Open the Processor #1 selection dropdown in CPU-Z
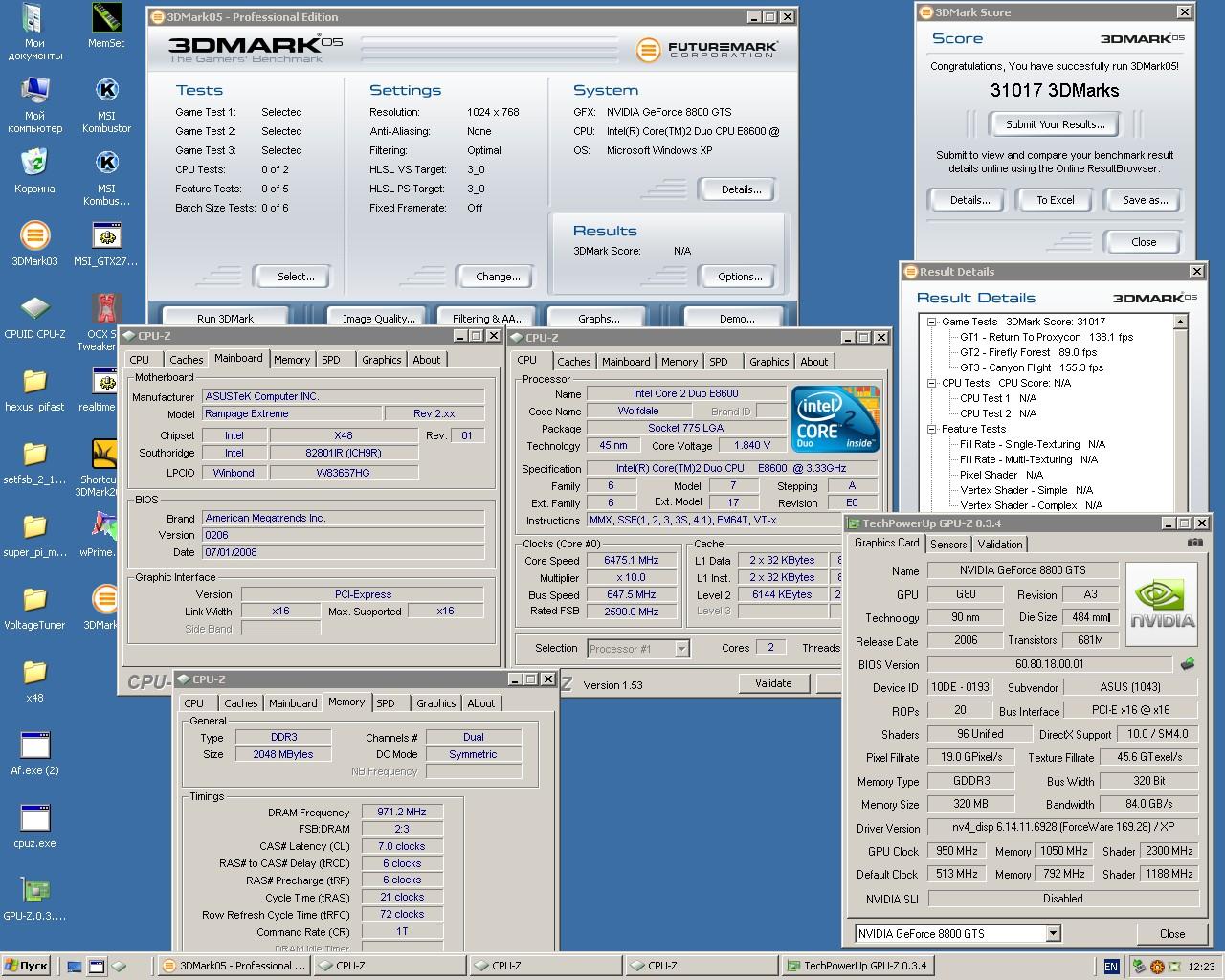 [x=681, y=649]
